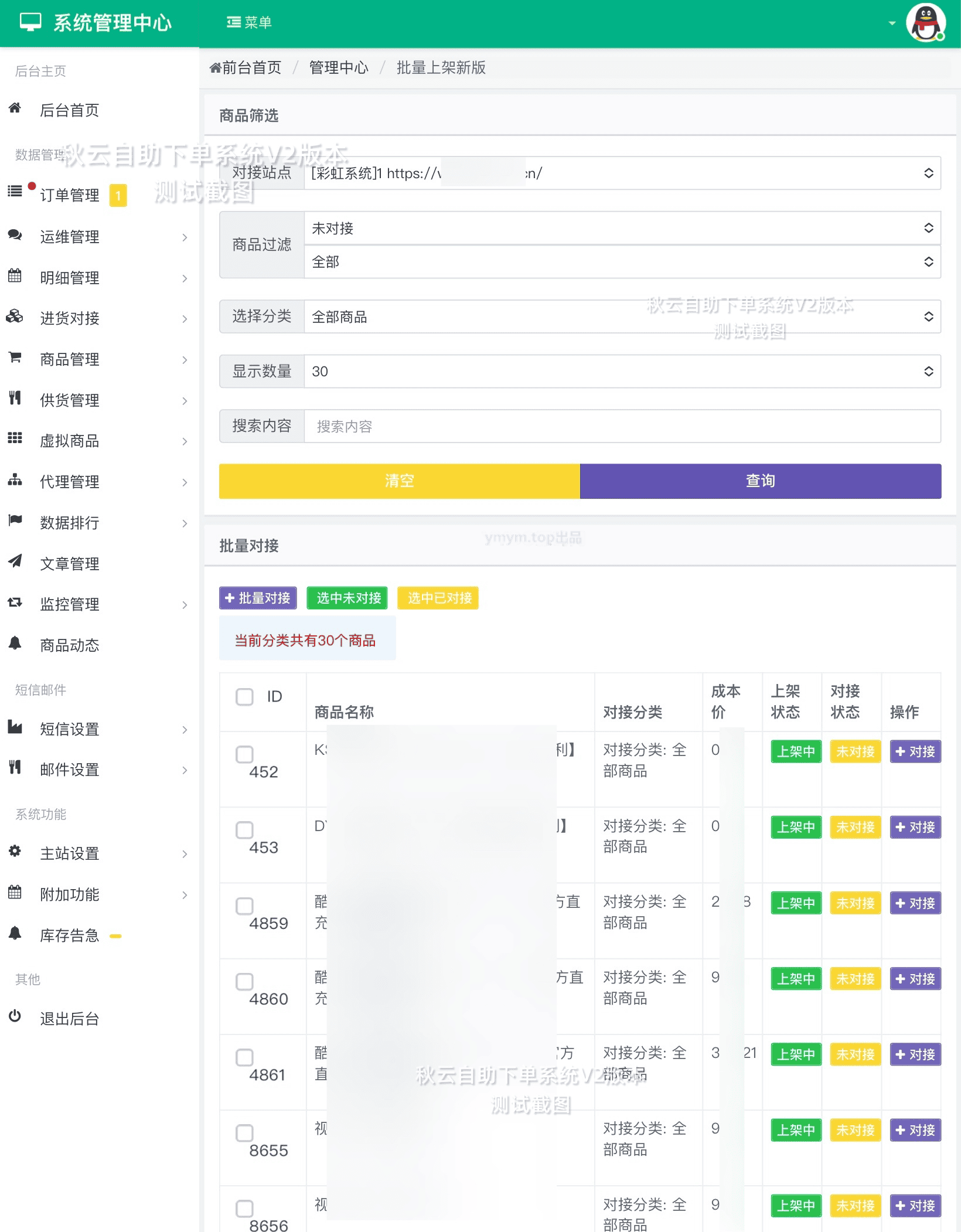The height and width of the screenshot is (1232, 961).
Task: Click the bell icon for 商品动态
Action: pos(15,643)
